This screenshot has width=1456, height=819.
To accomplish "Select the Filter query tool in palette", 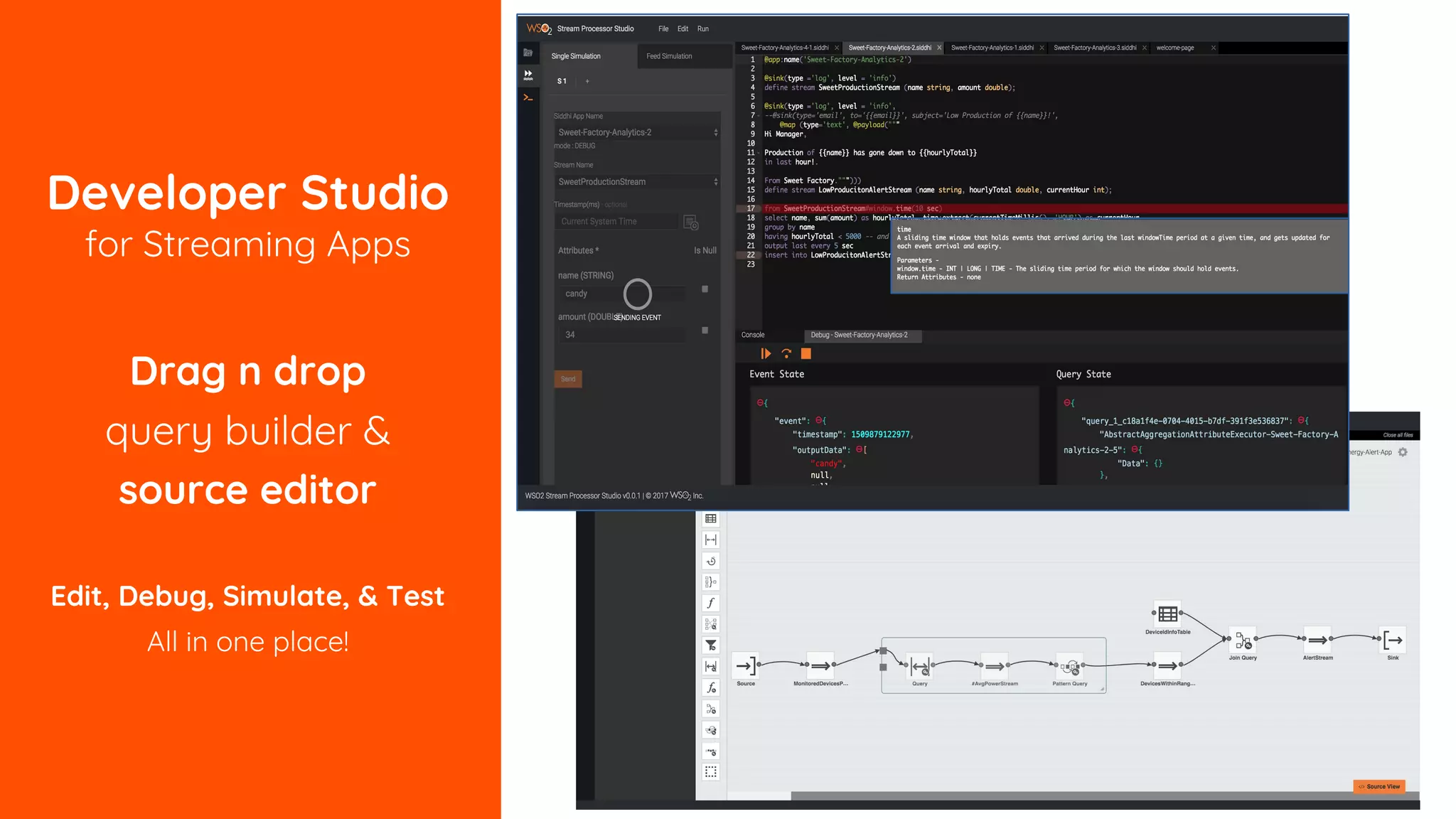I will pyautogui.click(x=711, y=646).
